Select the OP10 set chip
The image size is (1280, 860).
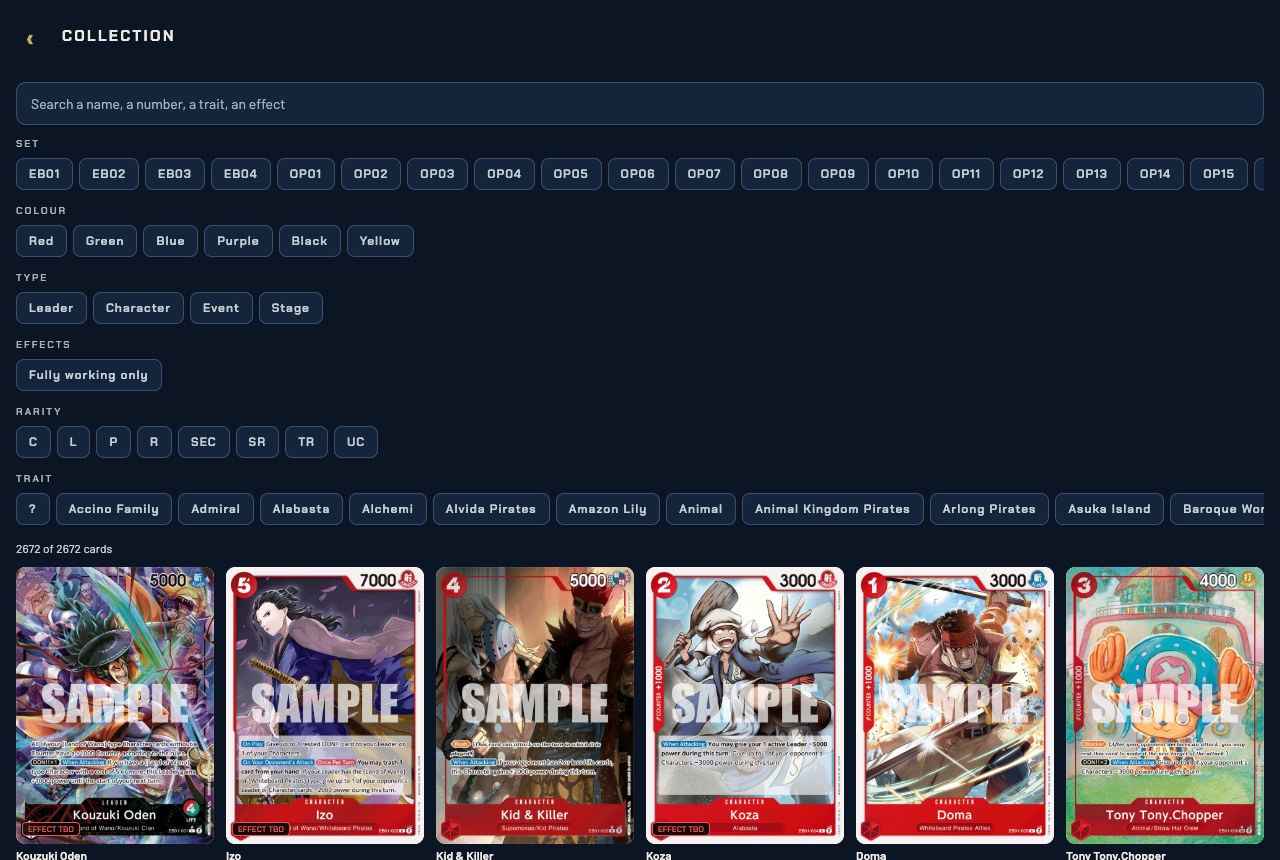tap(904, 174)
